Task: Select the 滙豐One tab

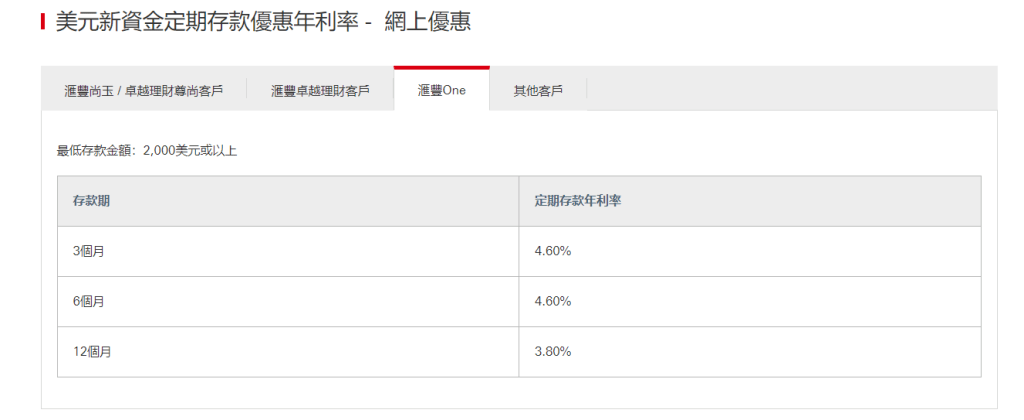Action: (x=441, y=91)
